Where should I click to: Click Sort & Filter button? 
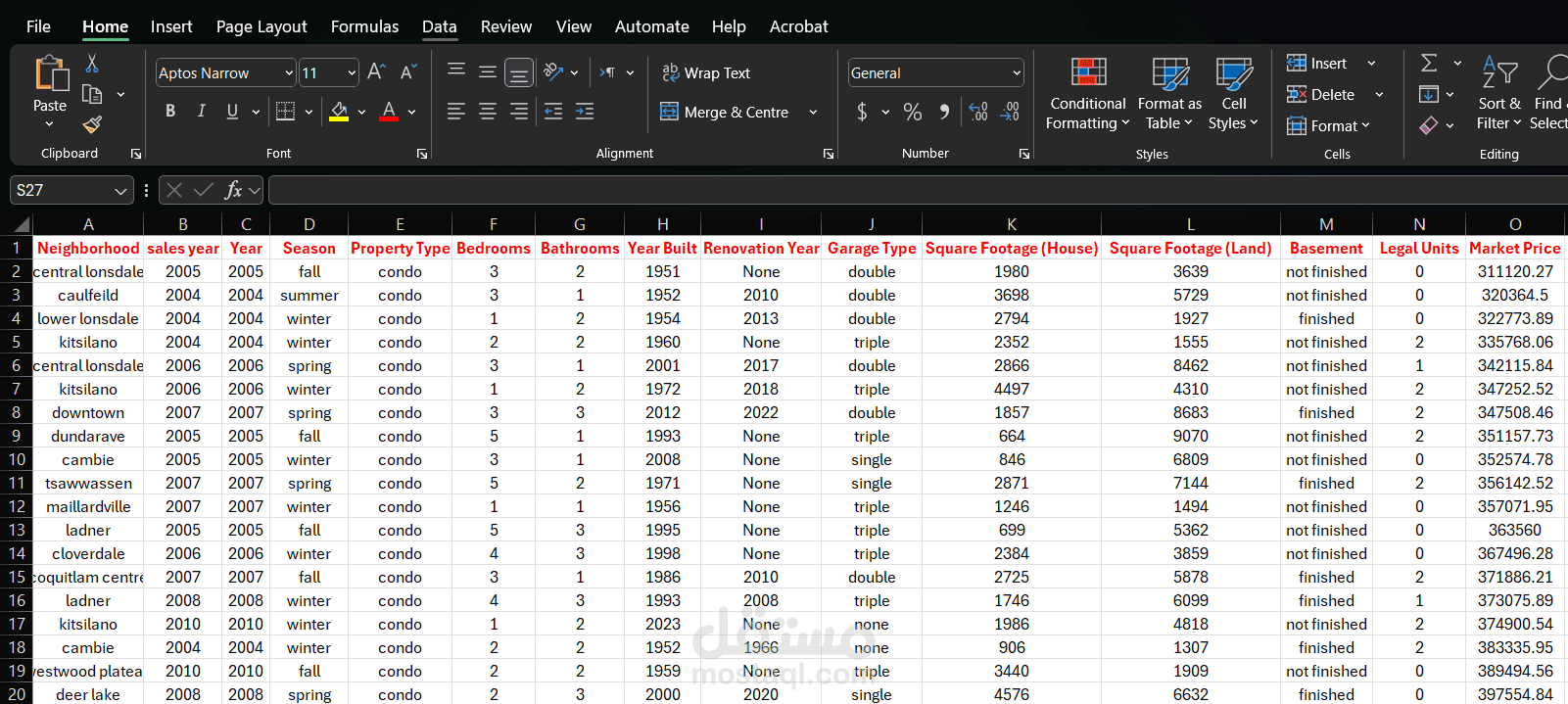coord(1499,94)
